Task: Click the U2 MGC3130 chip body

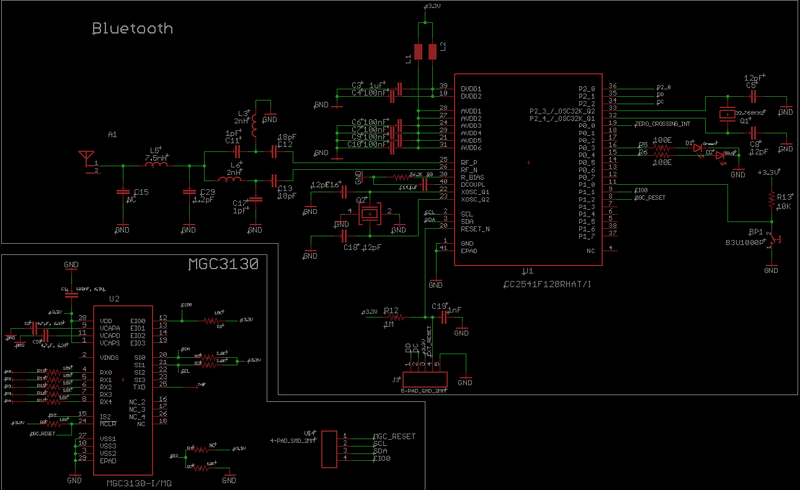Action: [x=123, y=390]
